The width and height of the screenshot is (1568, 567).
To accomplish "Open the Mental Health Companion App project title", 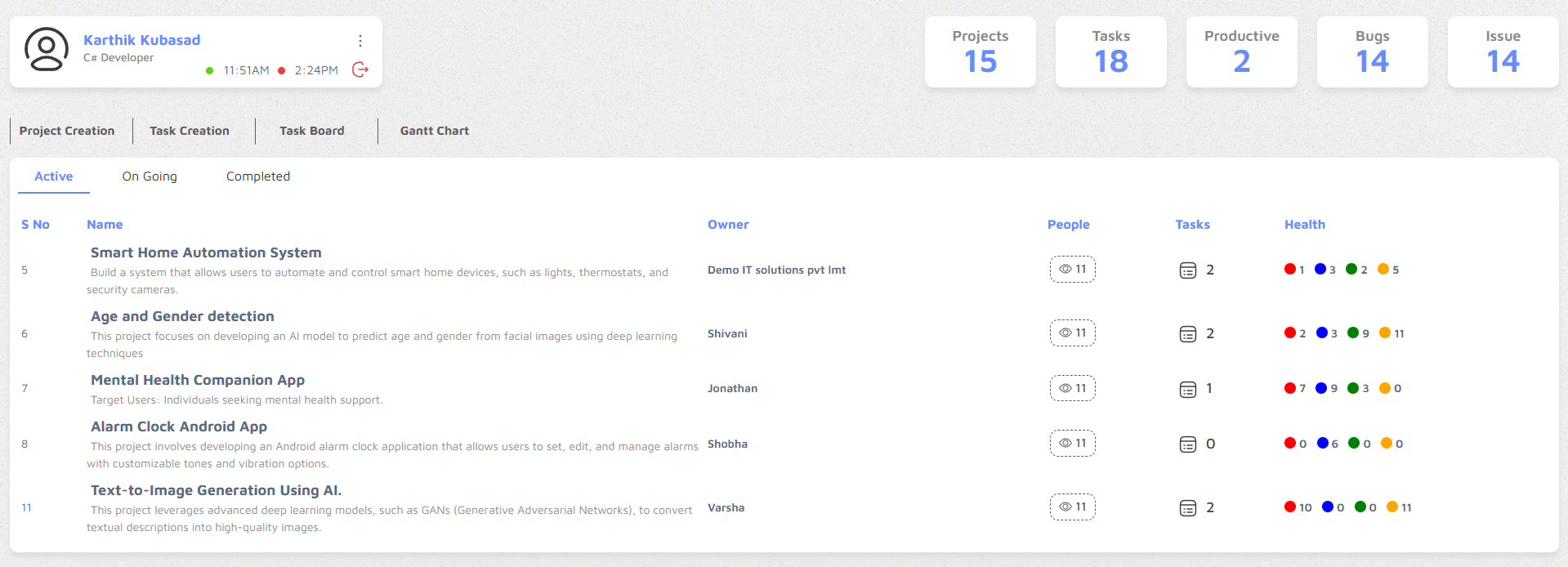I will click(x=198, y=380).
